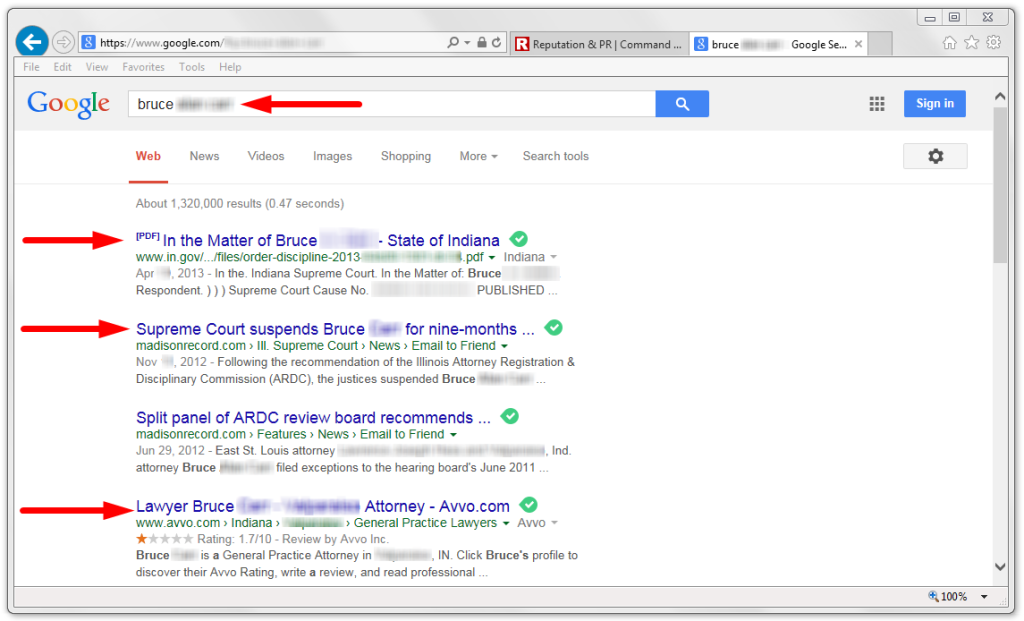1024x621 pixels.
Task: Expand dropdown after madisonrecord Supreme Court URL
Action: pyautogui.click(x=504, y=346)
